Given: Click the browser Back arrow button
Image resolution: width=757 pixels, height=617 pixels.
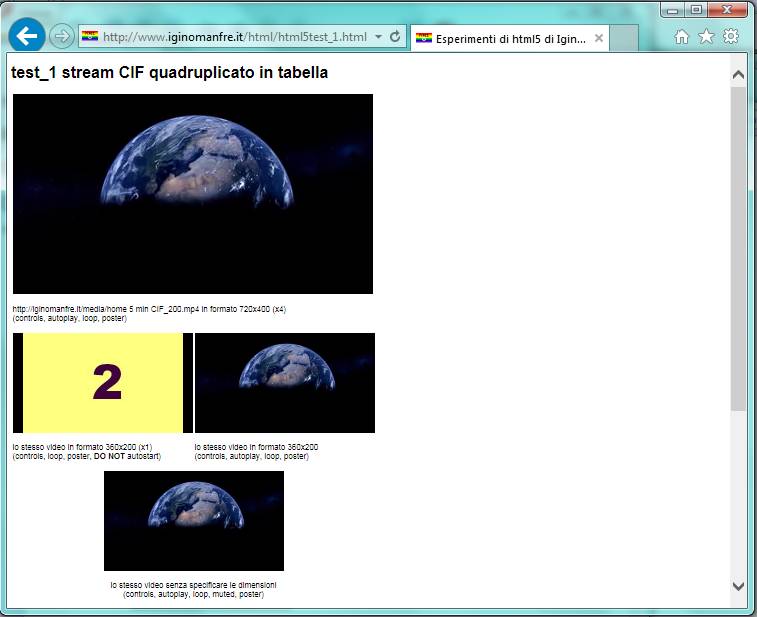Looking at the screenshot, I should (27, 36).
